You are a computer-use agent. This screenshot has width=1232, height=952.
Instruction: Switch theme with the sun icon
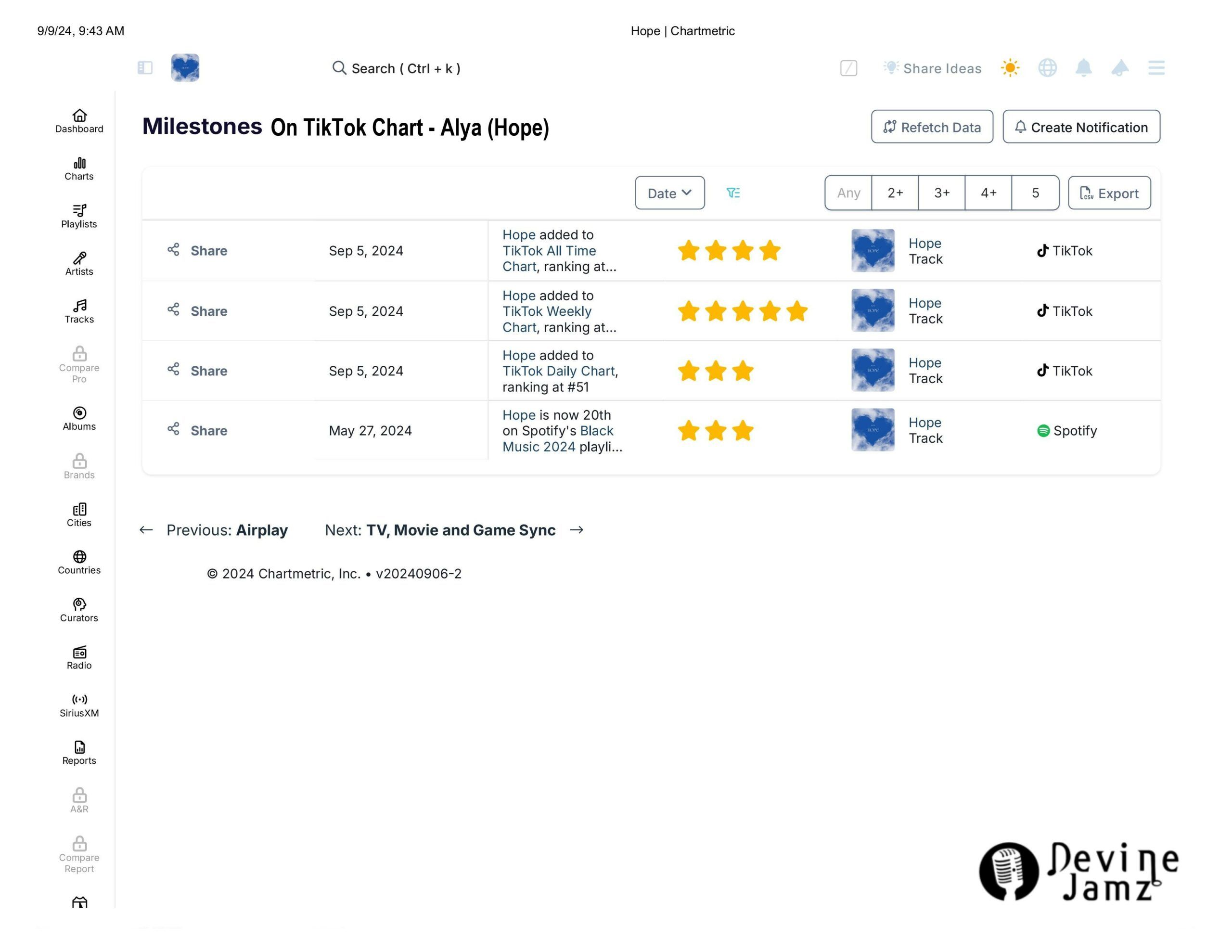point(1010,68)
